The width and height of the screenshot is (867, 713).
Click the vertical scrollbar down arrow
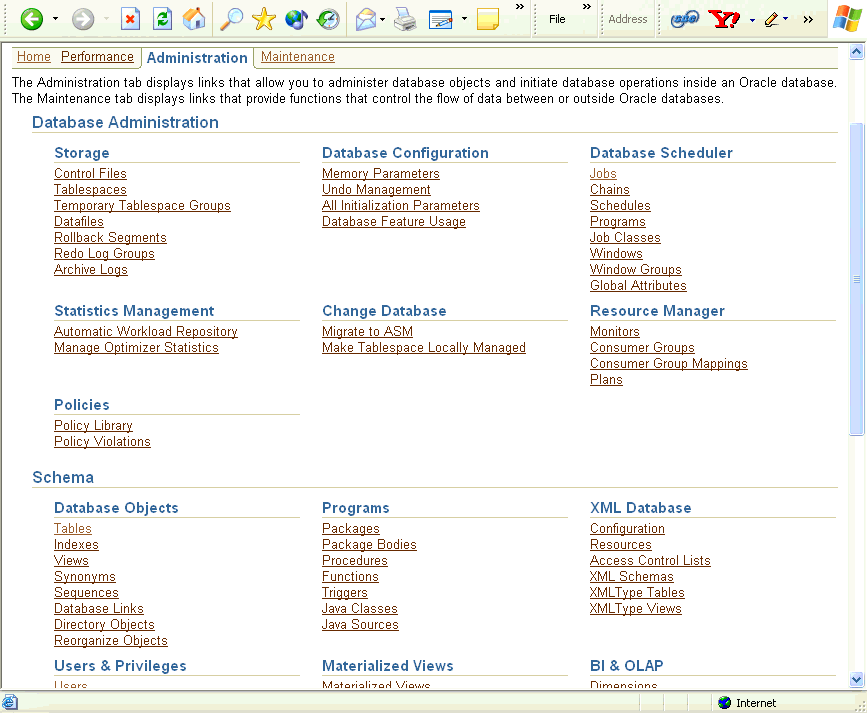[856, 679]
